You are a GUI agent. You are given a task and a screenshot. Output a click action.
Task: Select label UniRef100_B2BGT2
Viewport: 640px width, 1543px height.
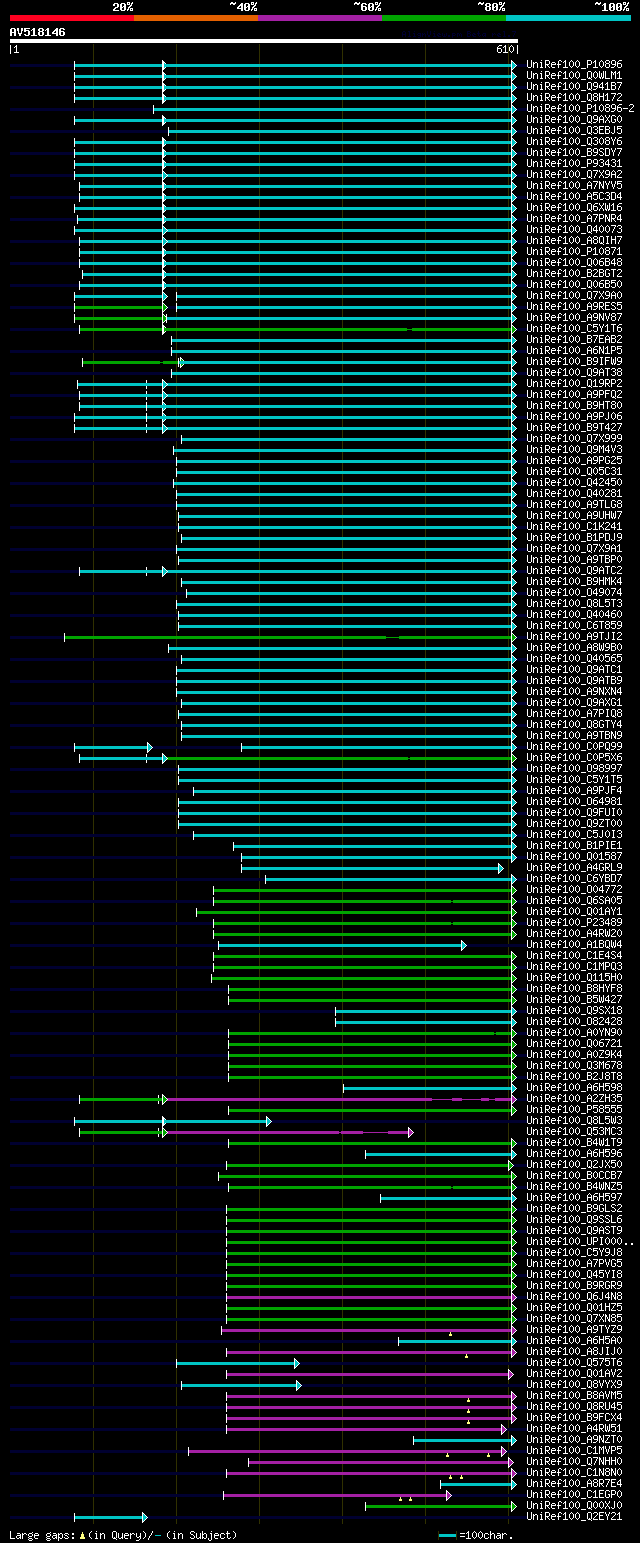coord(574,274)
